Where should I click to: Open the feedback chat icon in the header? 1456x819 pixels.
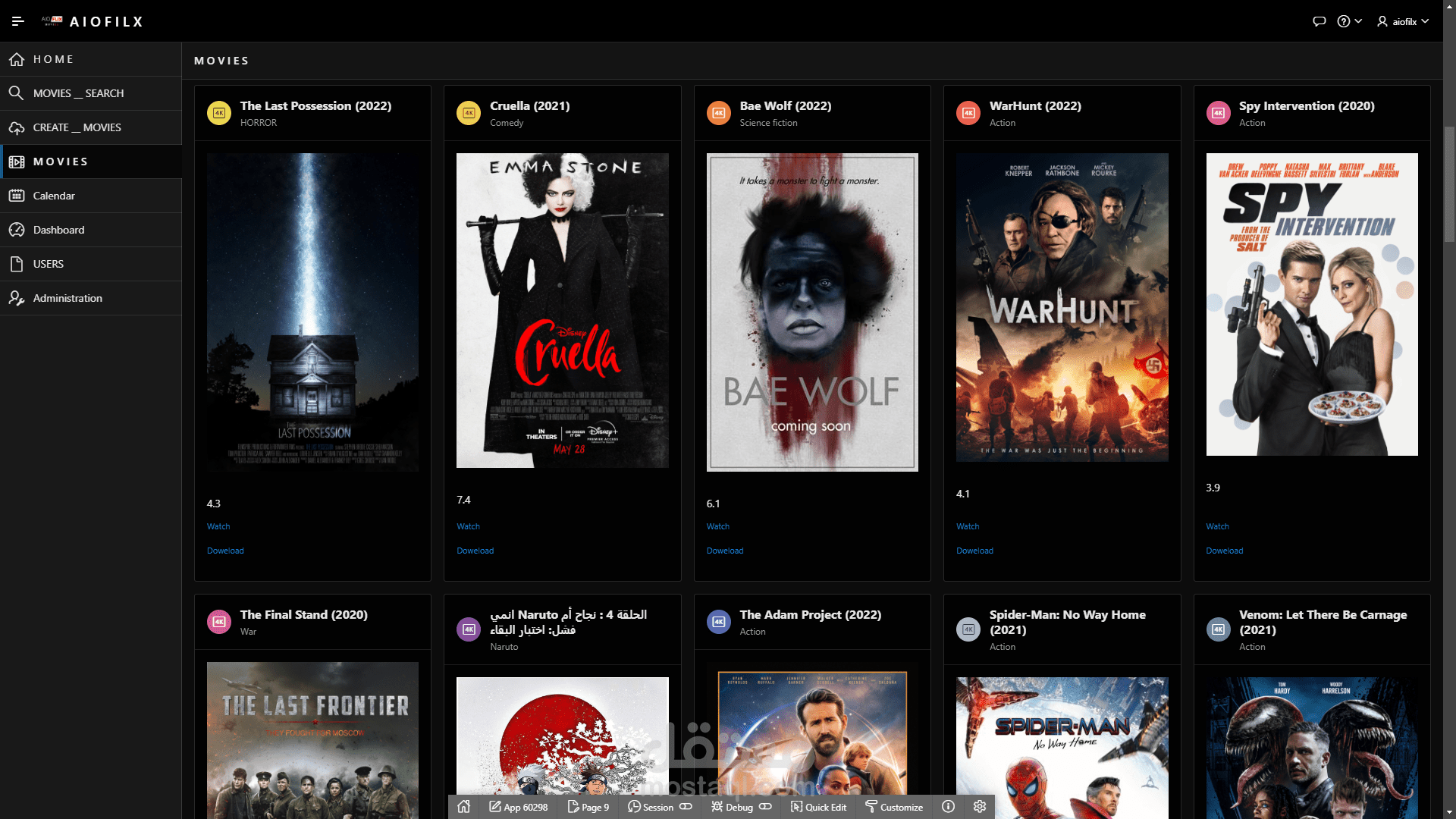pyautogui.click(x=1319, y=21)
